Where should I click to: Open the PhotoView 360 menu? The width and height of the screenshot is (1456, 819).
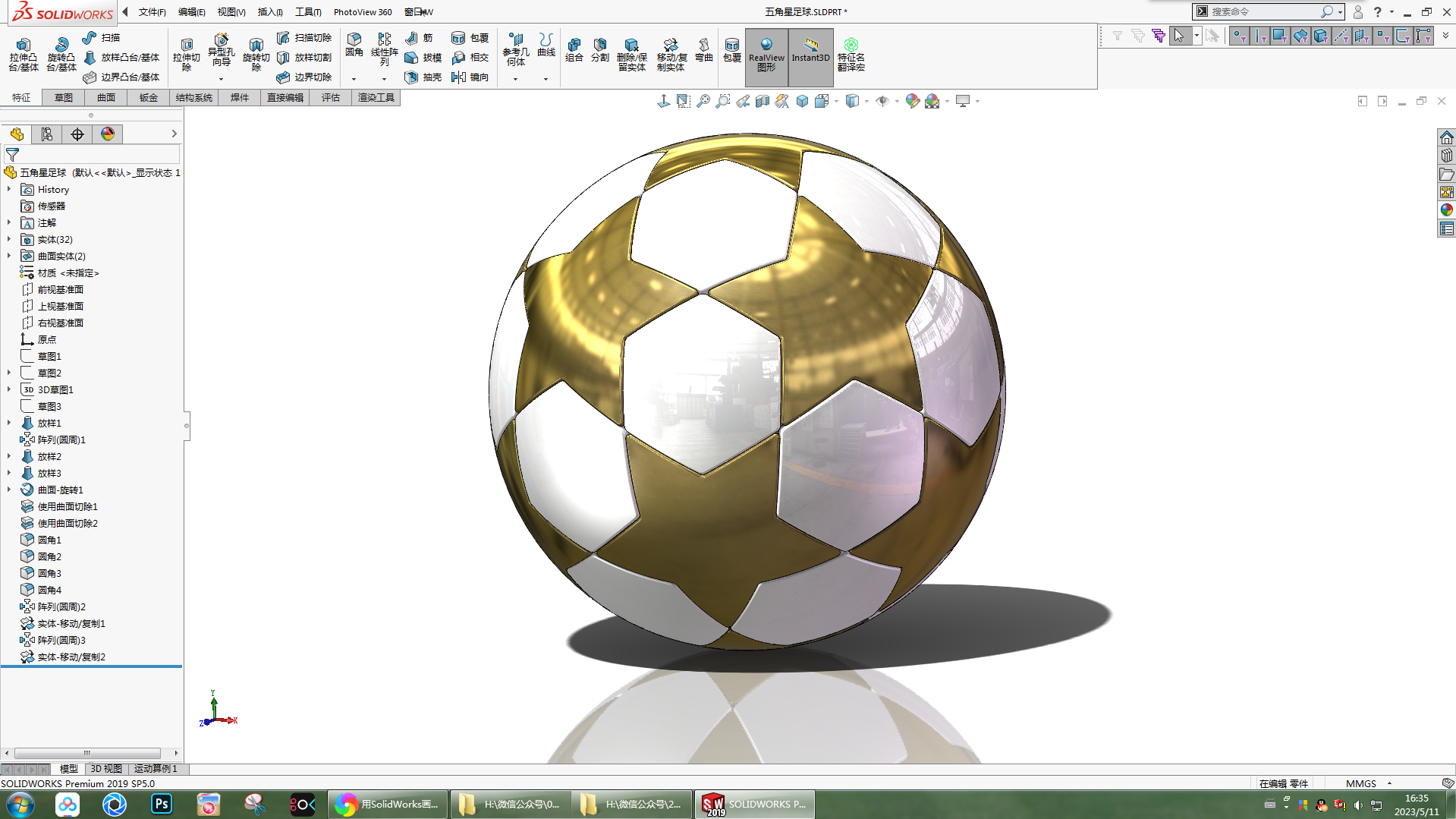tap(363, 12)
